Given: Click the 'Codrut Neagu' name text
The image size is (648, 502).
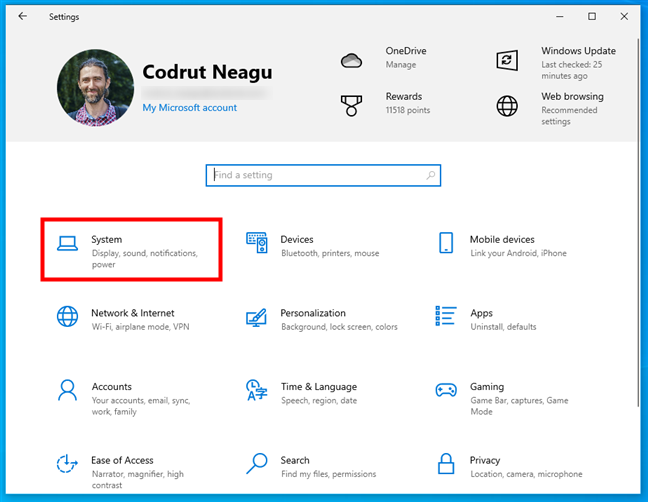Looking at the screenshot, I should [207, 73].
